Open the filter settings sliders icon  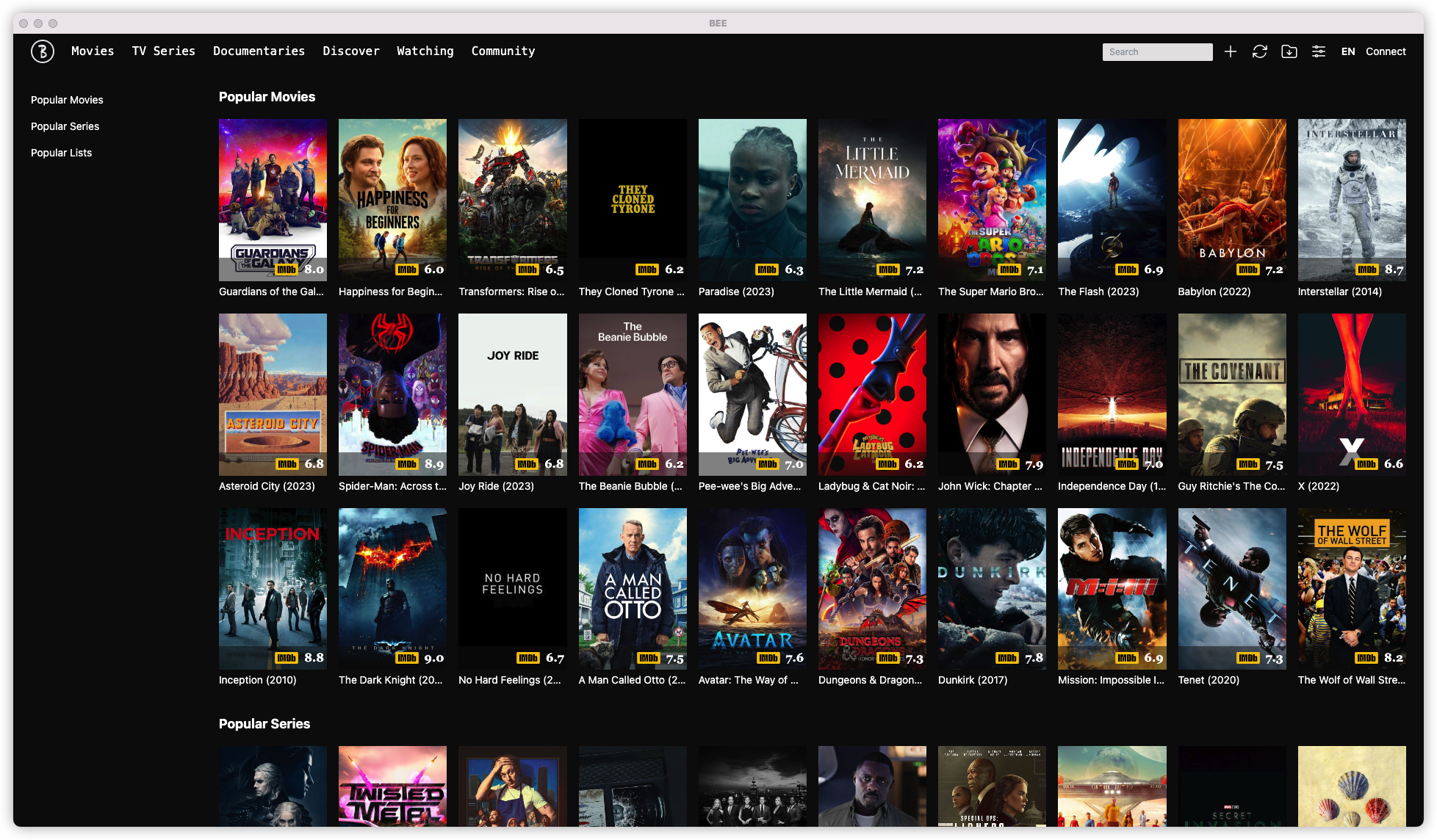(x=1319, y=51)
